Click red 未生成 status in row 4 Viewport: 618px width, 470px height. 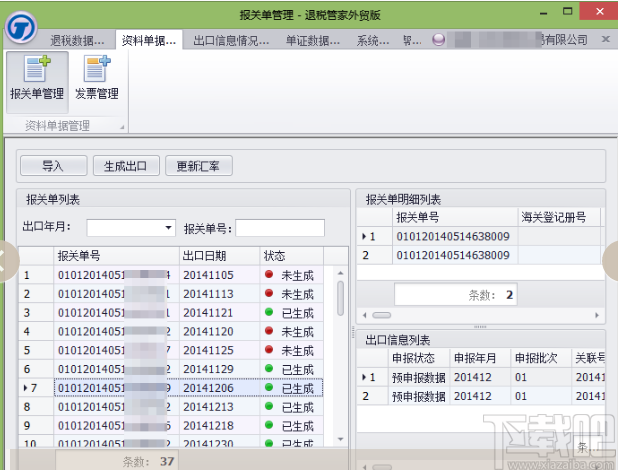pos(292,332)
